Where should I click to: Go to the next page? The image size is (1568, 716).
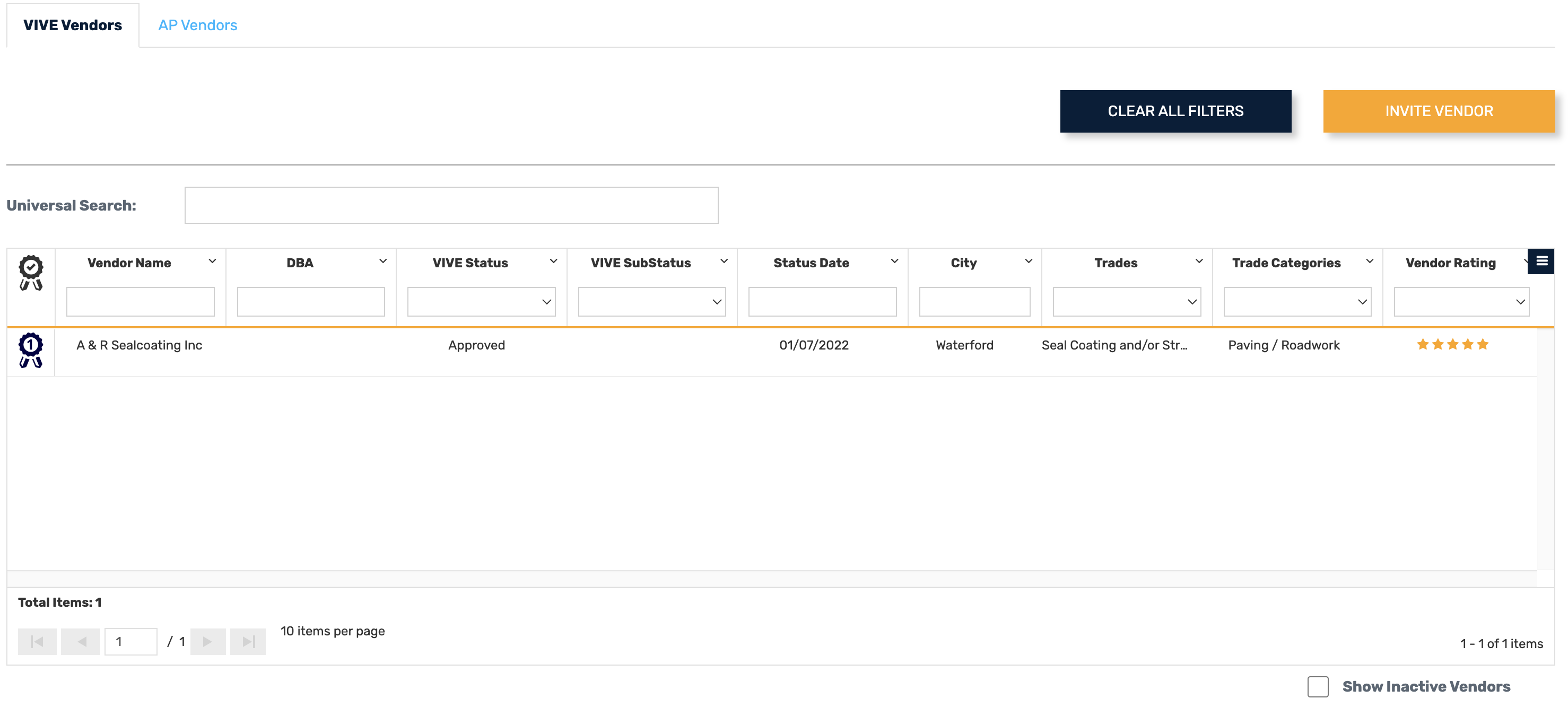click(x=207, y=641)
